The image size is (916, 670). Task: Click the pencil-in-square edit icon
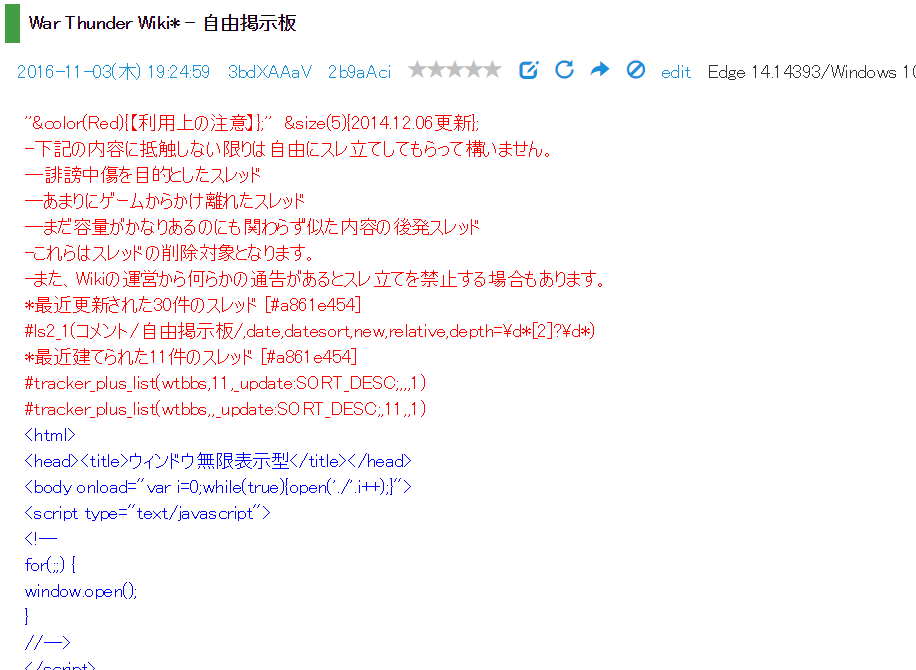point(529,70)
